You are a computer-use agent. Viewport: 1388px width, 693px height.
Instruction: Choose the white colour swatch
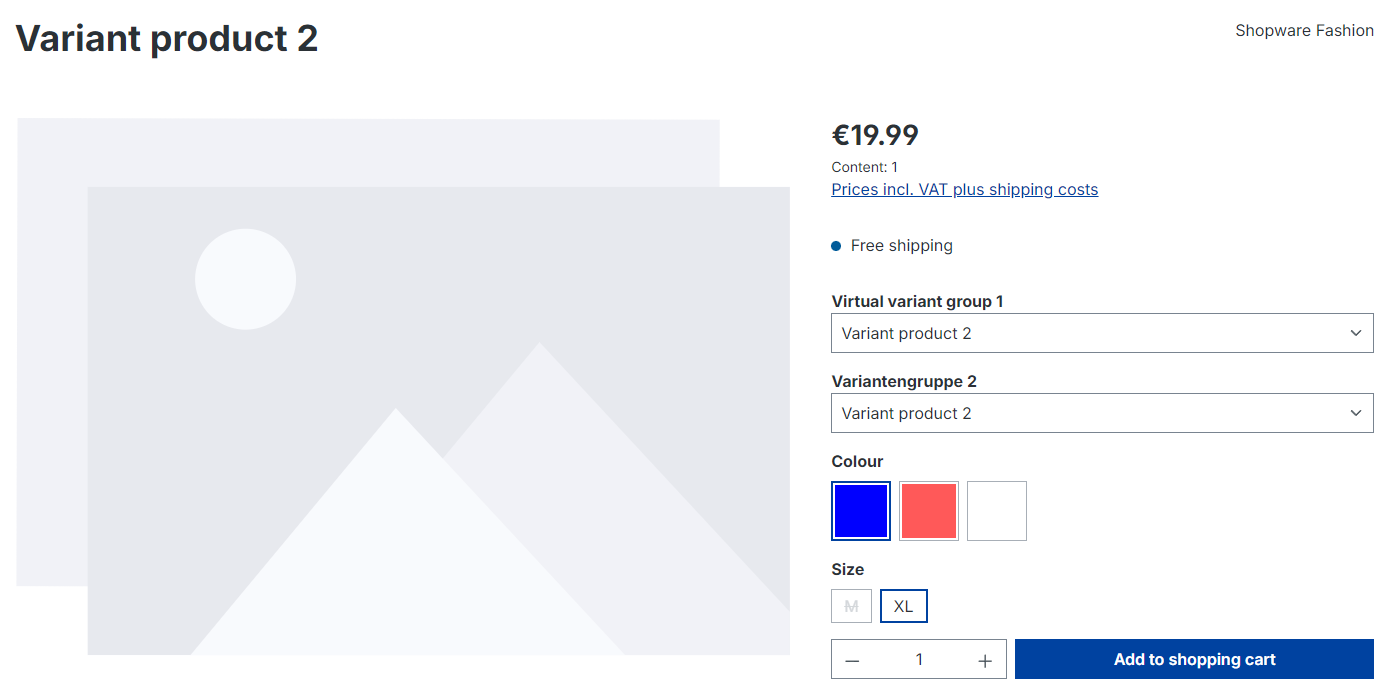coord(997,511)
